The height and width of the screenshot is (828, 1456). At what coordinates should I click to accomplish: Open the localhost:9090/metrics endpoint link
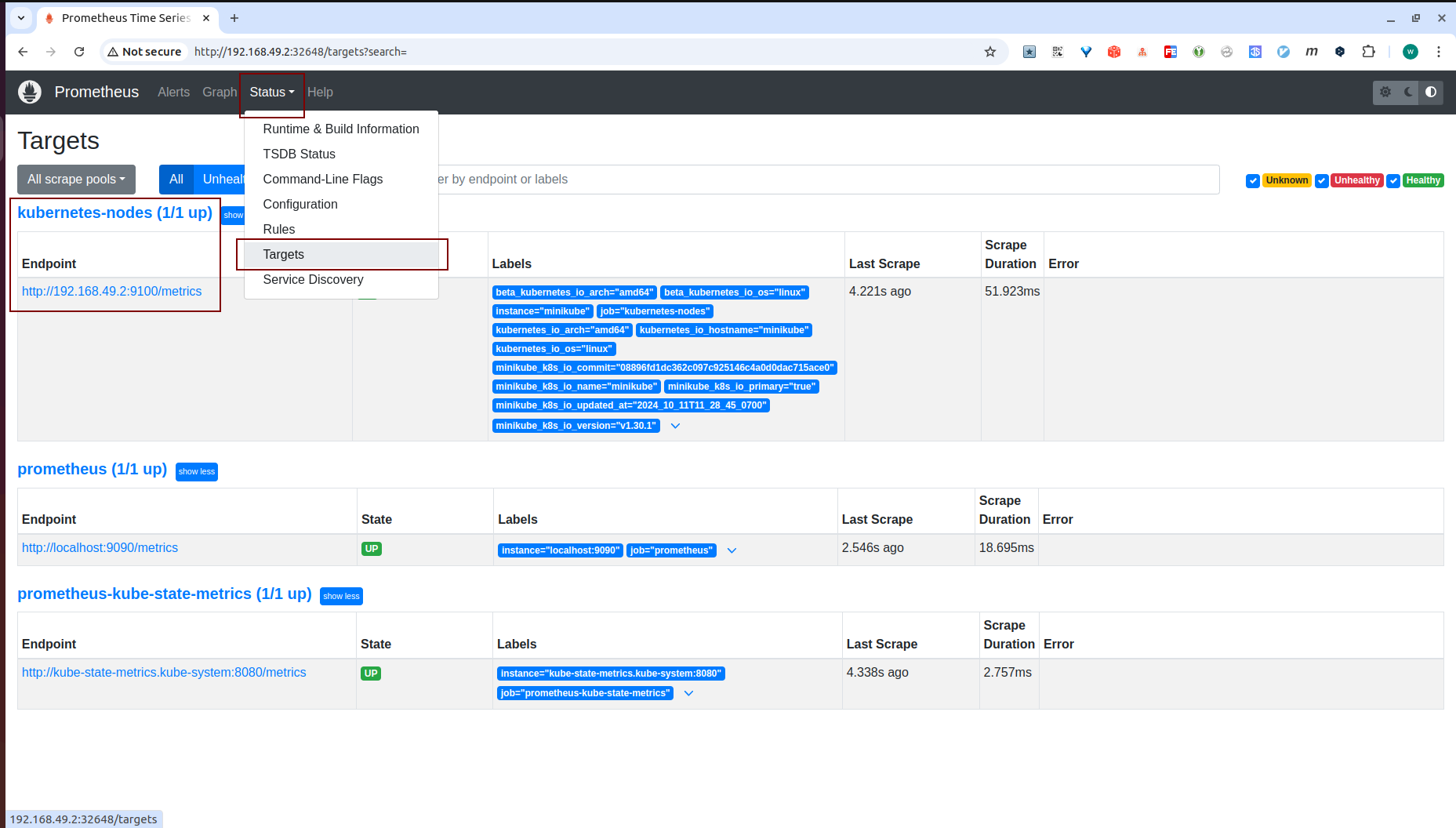pyautogui.click(x=100, y=548)
